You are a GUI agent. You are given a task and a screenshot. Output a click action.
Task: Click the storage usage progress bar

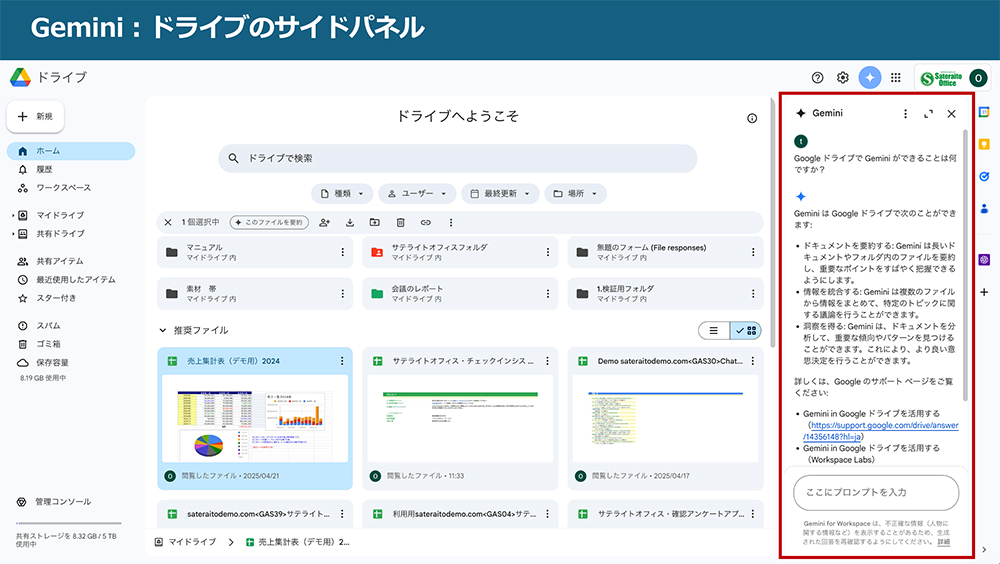pos(68,524)
